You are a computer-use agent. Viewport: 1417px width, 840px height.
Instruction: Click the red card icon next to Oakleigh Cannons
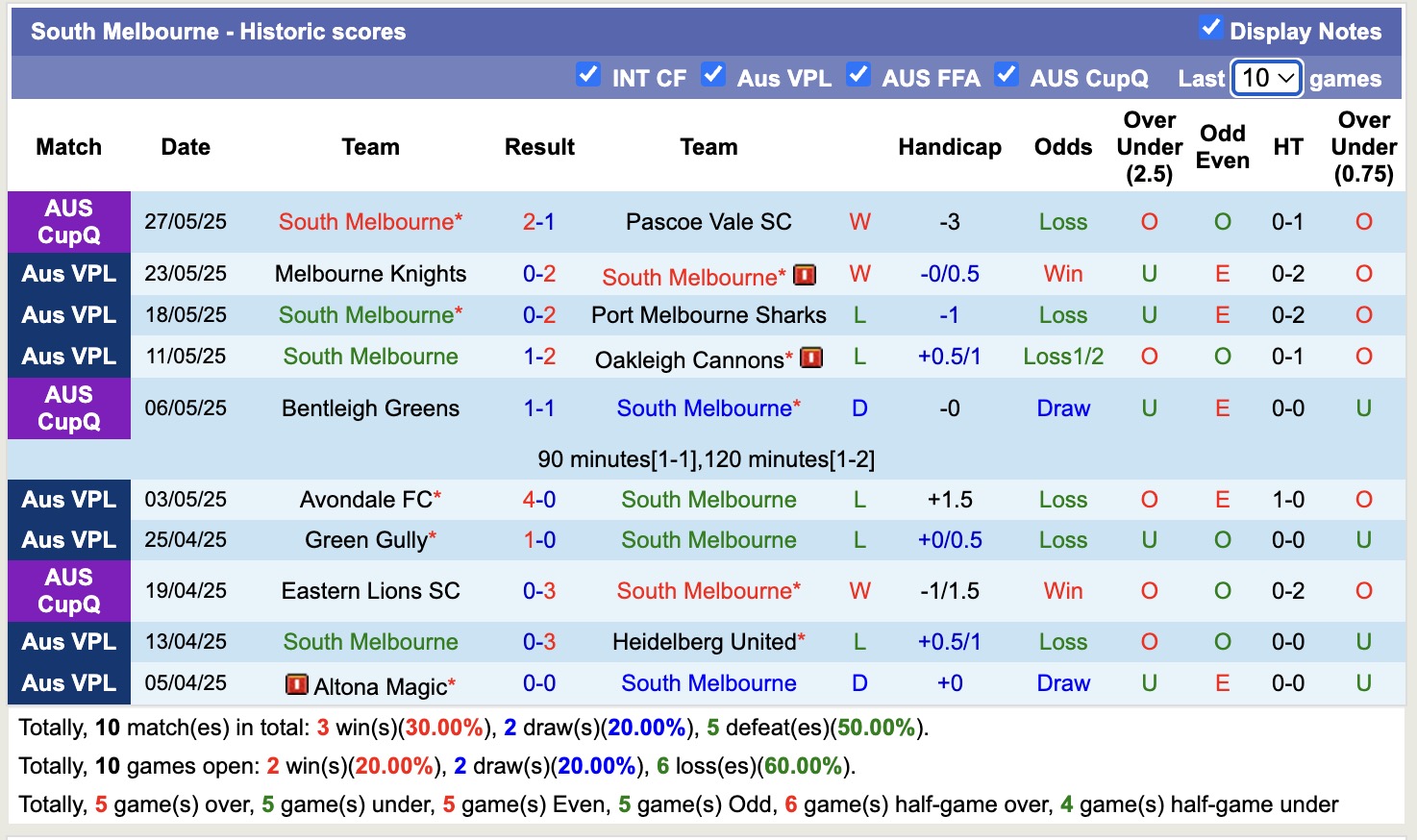(x=812, y=357)
